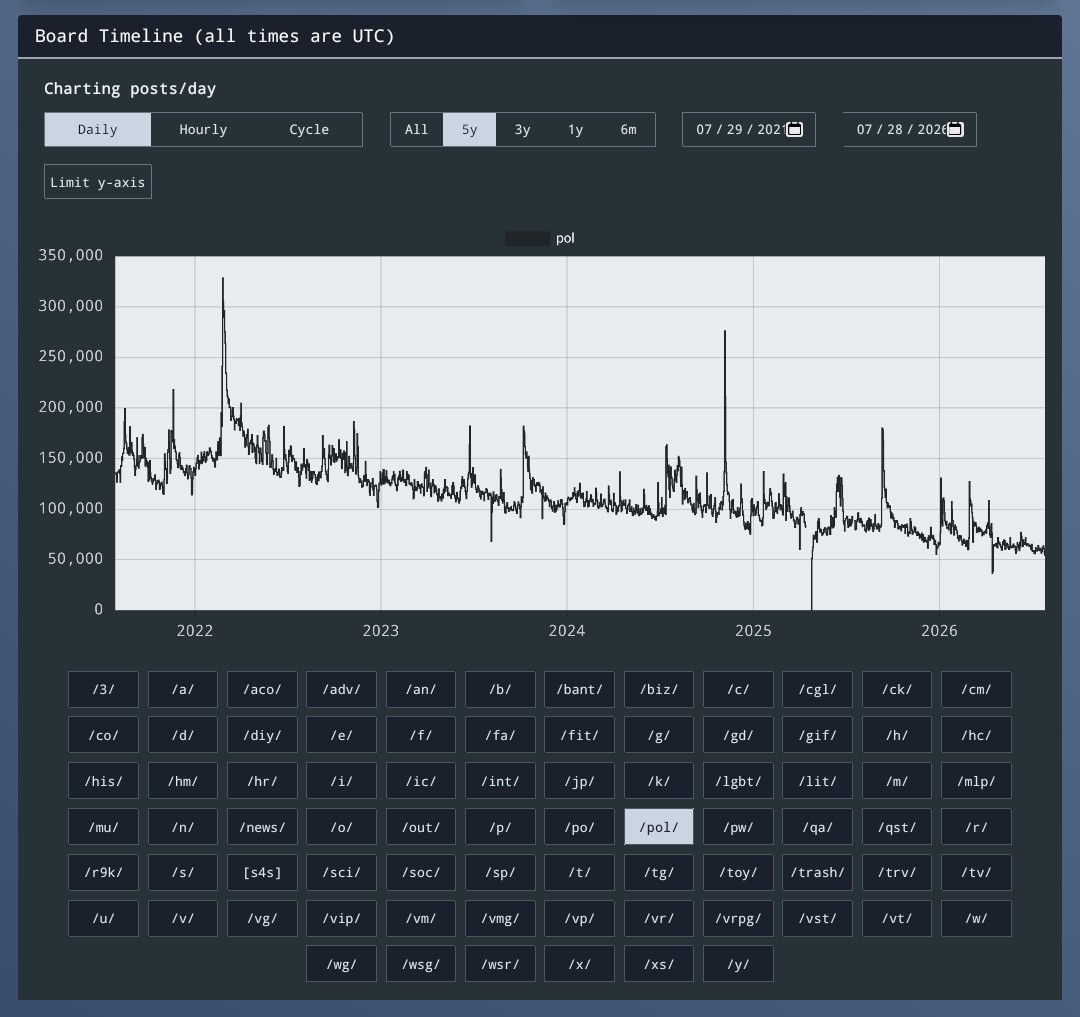Select the /mlp/ board
Screen dimensions: 1080x1017
point(976,781)
